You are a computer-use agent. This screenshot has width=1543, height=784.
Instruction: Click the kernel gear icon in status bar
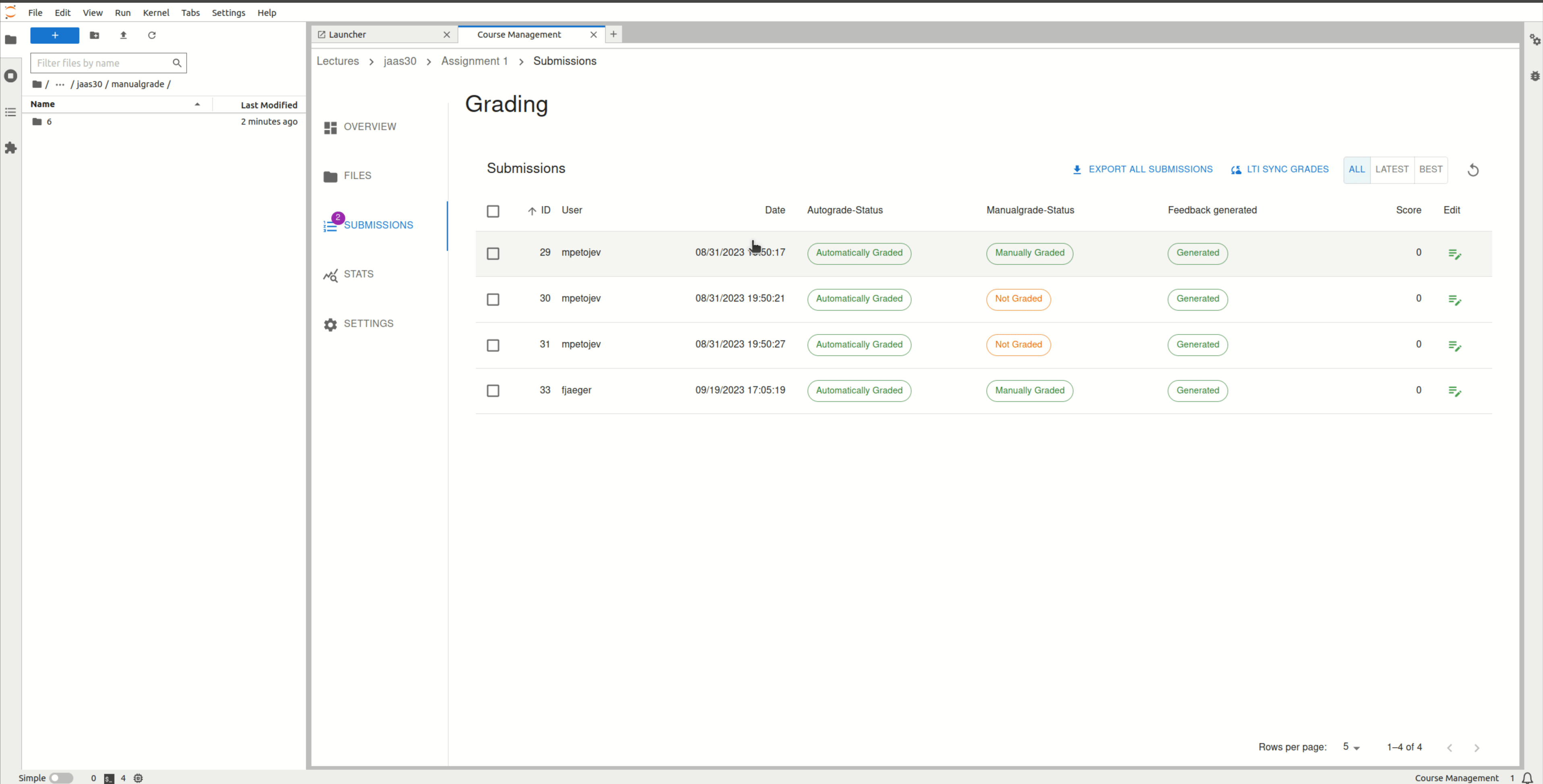click(x=138, y=778)
